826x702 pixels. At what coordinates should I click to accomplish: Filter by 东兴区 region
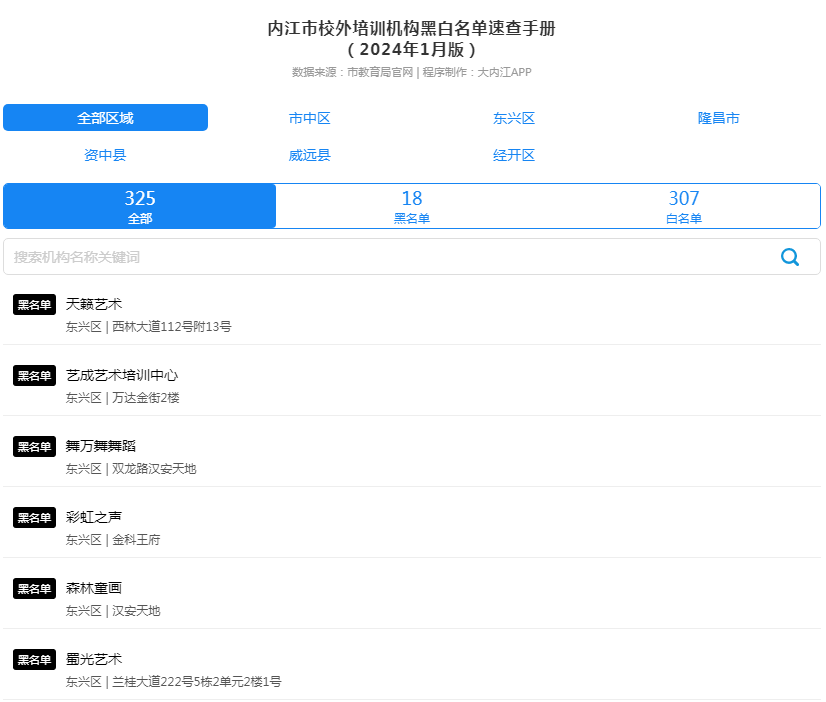click(x=514, y=118)
